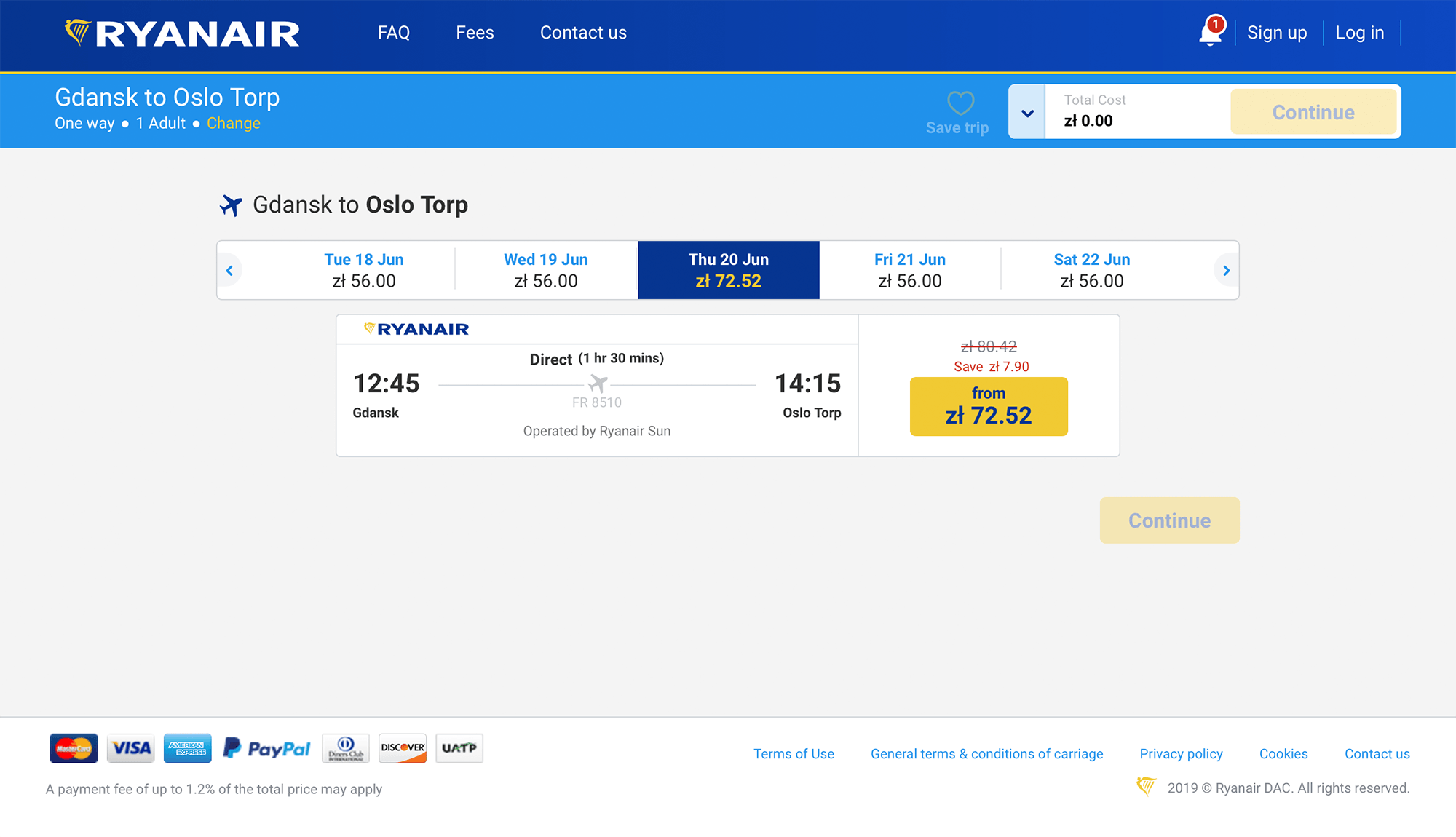
Task: Click Change trip details link
Action: click(234, 123)
